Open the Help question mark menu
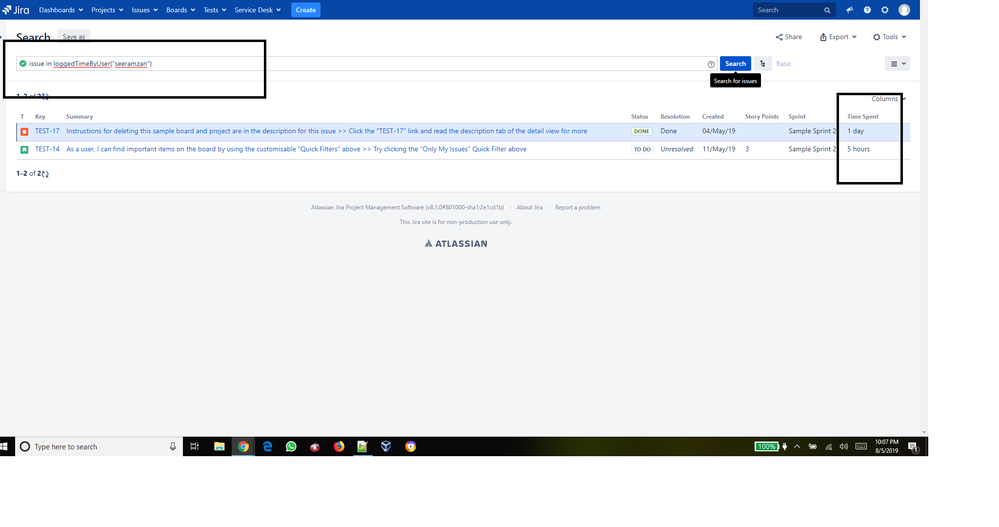Screen dimensions: 999x527 tap(867, 10)
